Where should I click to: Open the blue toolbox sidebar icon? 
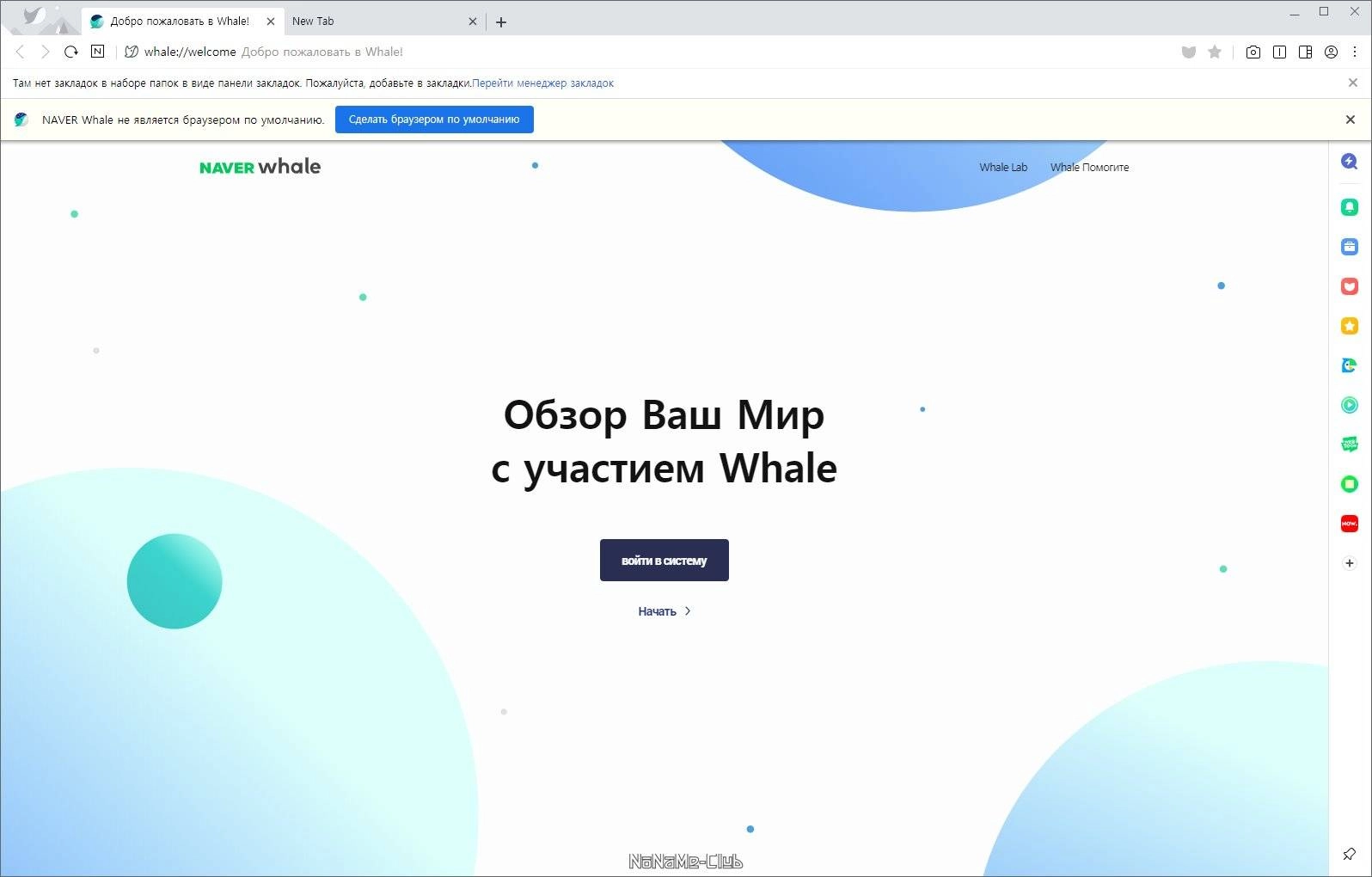click(x=1350, y=247)
